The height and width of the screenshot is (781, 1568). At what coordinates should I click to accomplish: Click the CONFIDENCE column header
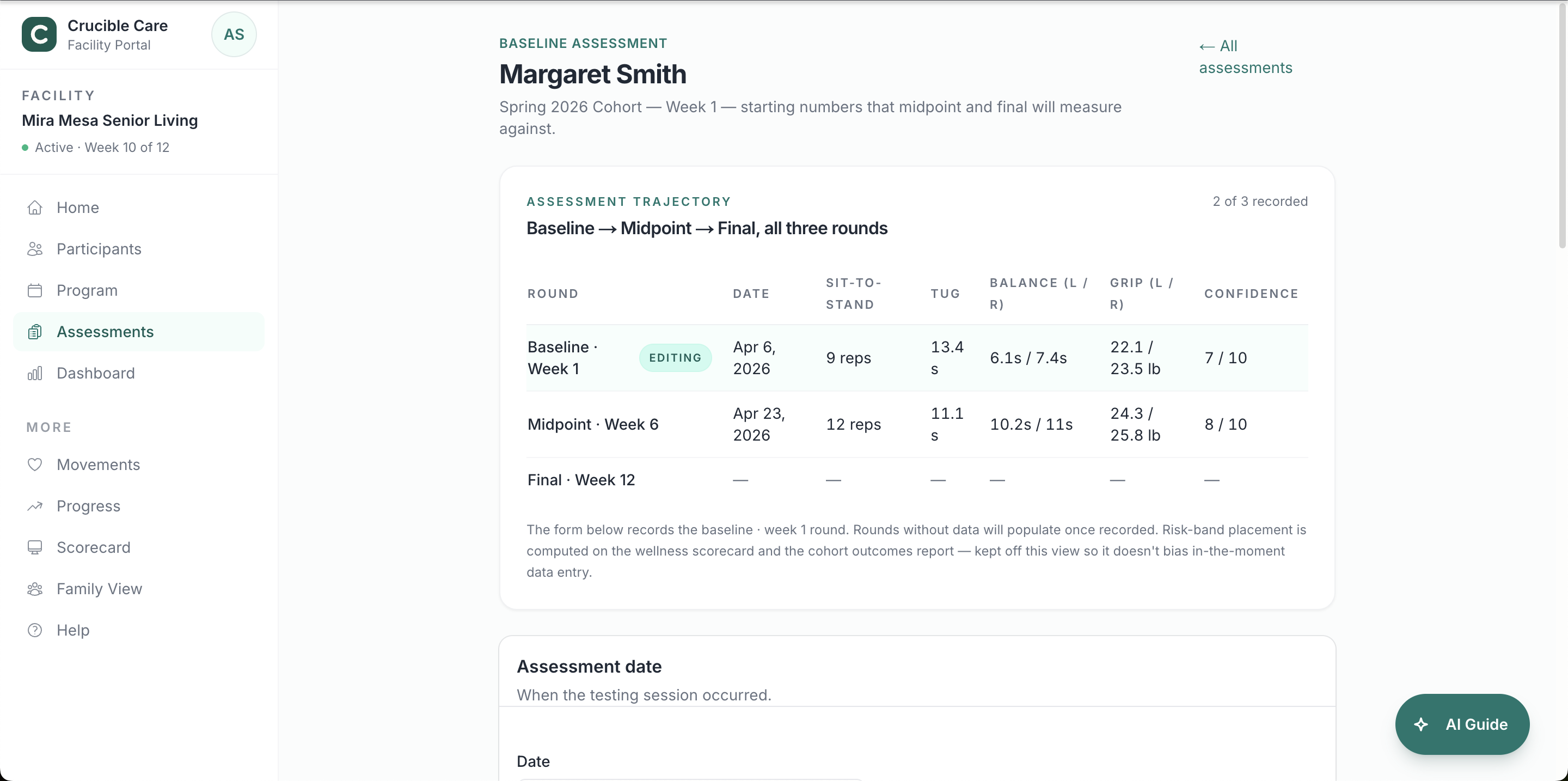click(x=1251, y=294)
